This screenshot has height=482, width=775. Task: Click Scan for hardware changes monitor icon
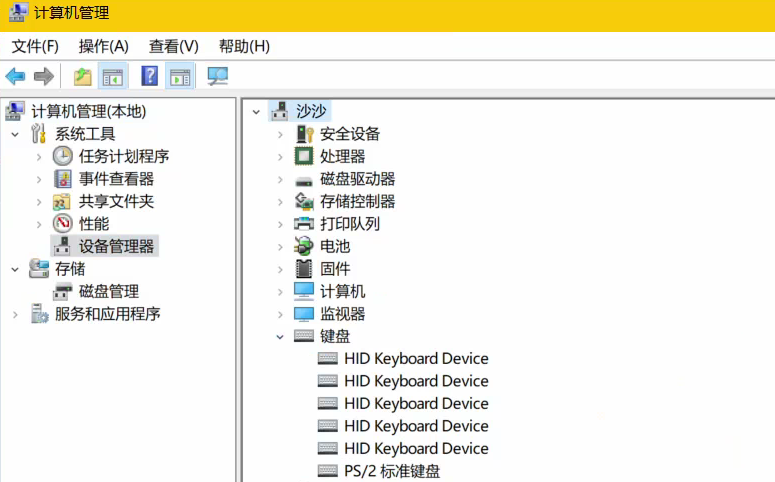pyautogui.click(x=217, y=76)
